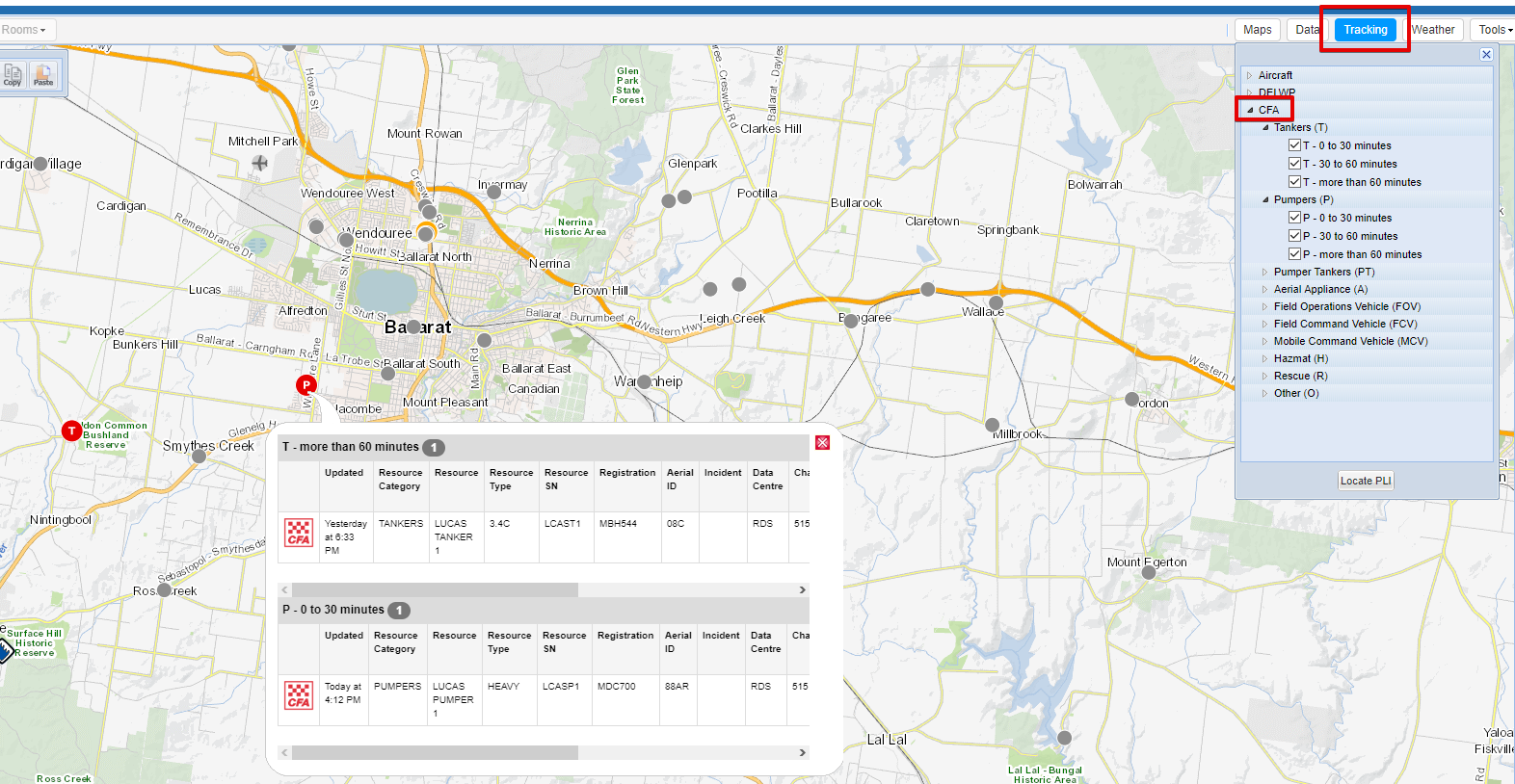1515x784 pixels.
Task: Click the grey marker near Lal Lal
Action: [x=1064, y=738]
